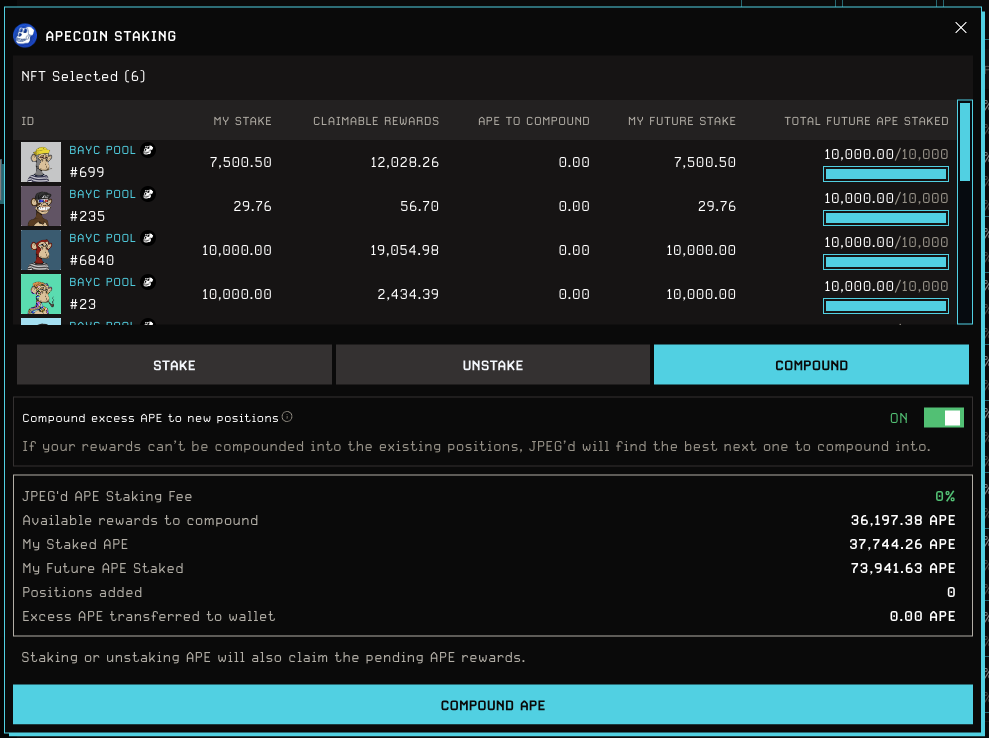The image size is (989, 738).
Task: Disable compound excess APE to new positions
Action: click(x=943, y=418)
